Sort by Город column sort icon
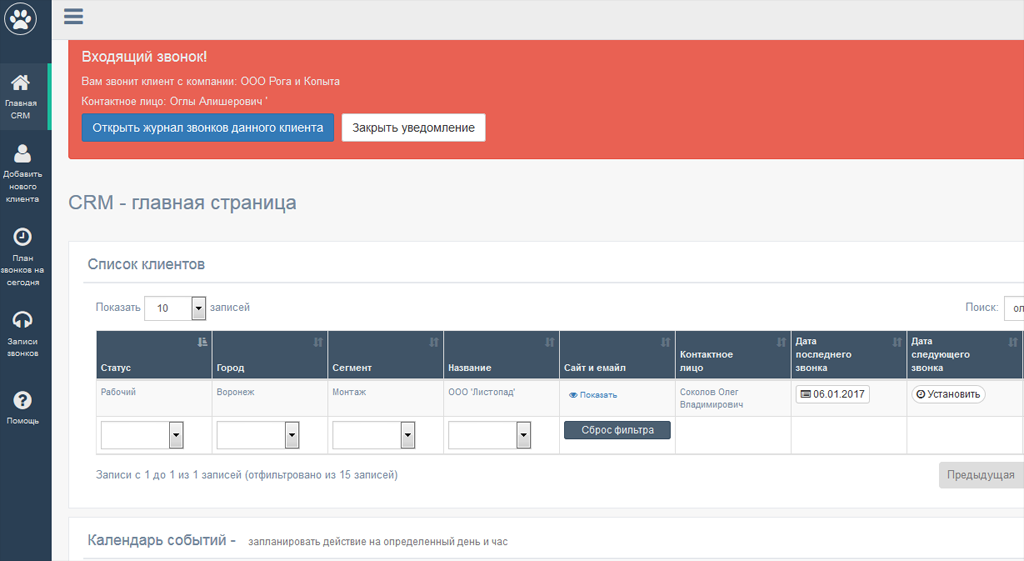 [x=318, y=342]
